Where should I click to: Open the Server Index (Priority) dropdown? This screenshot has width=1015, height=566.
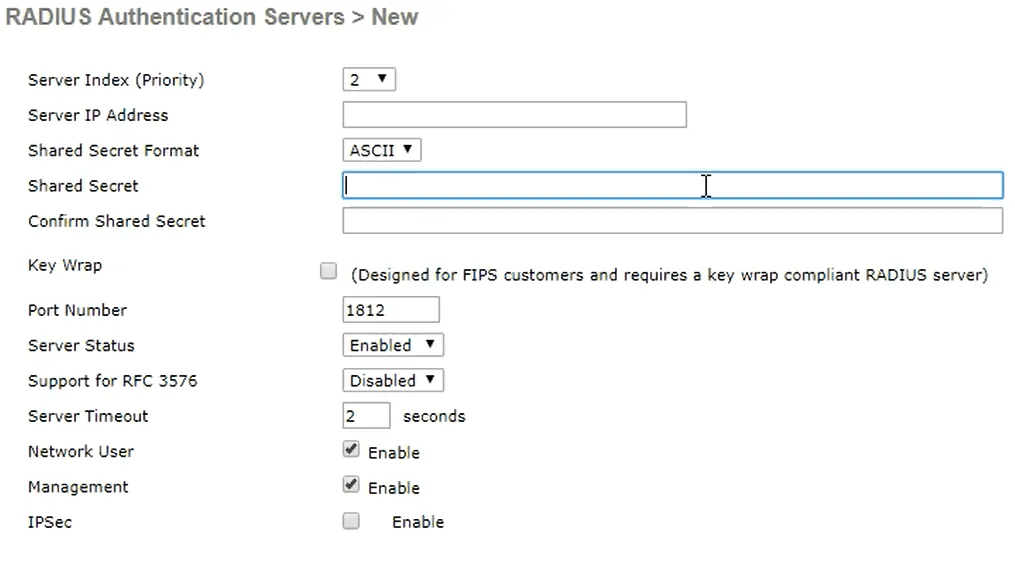[369, 80]
